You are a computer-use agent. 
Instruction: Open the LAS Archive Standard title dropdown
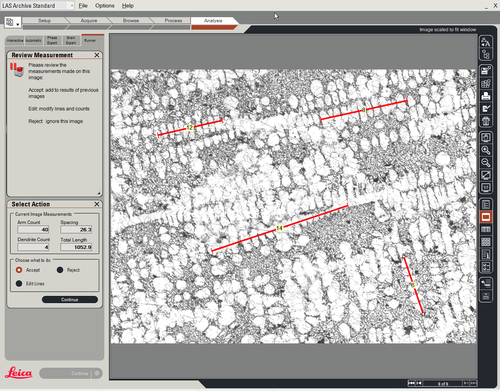pyautogui.click(x=72, y=6)
